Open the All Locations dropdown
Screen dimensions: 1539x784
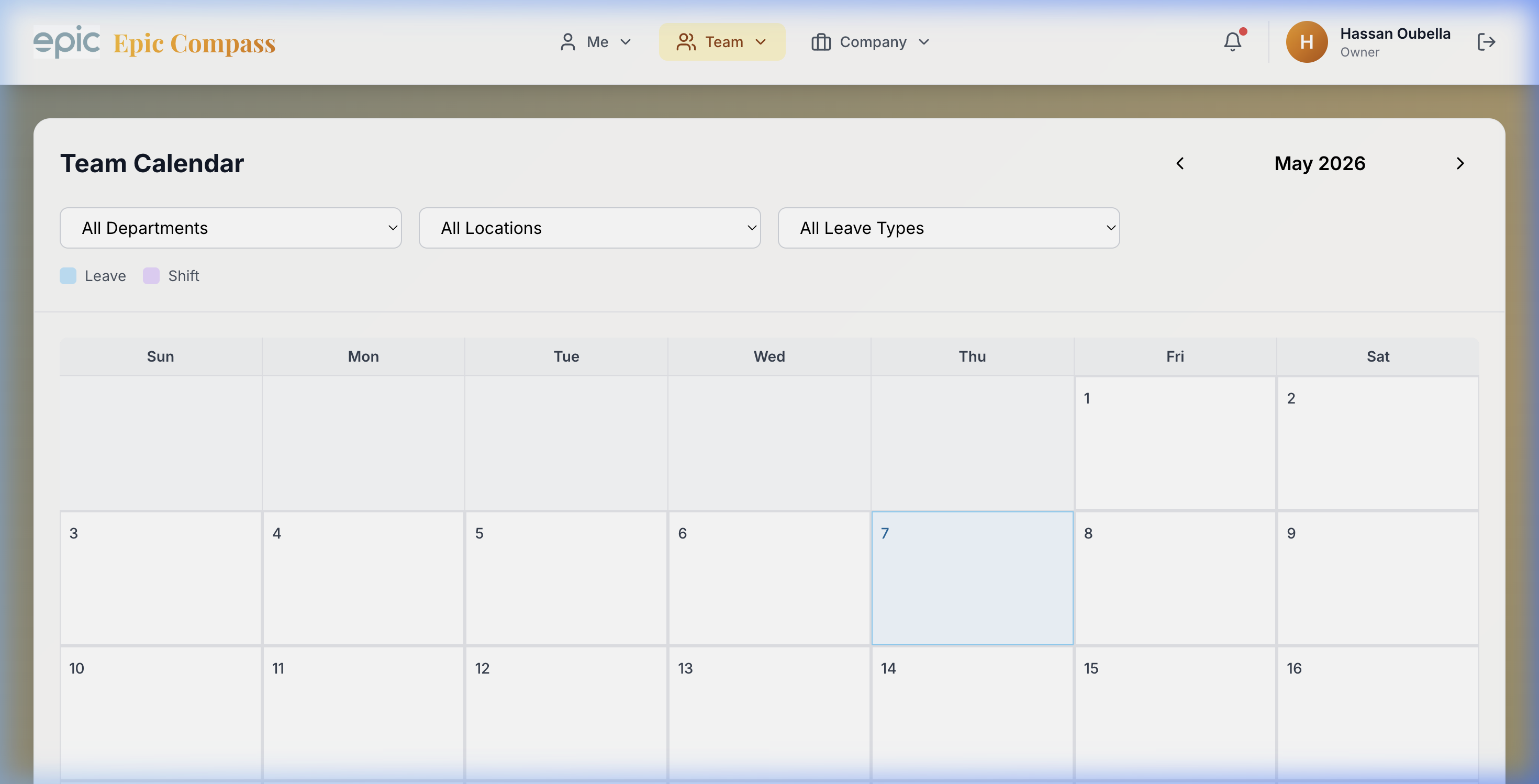click(x=589, y=228)
